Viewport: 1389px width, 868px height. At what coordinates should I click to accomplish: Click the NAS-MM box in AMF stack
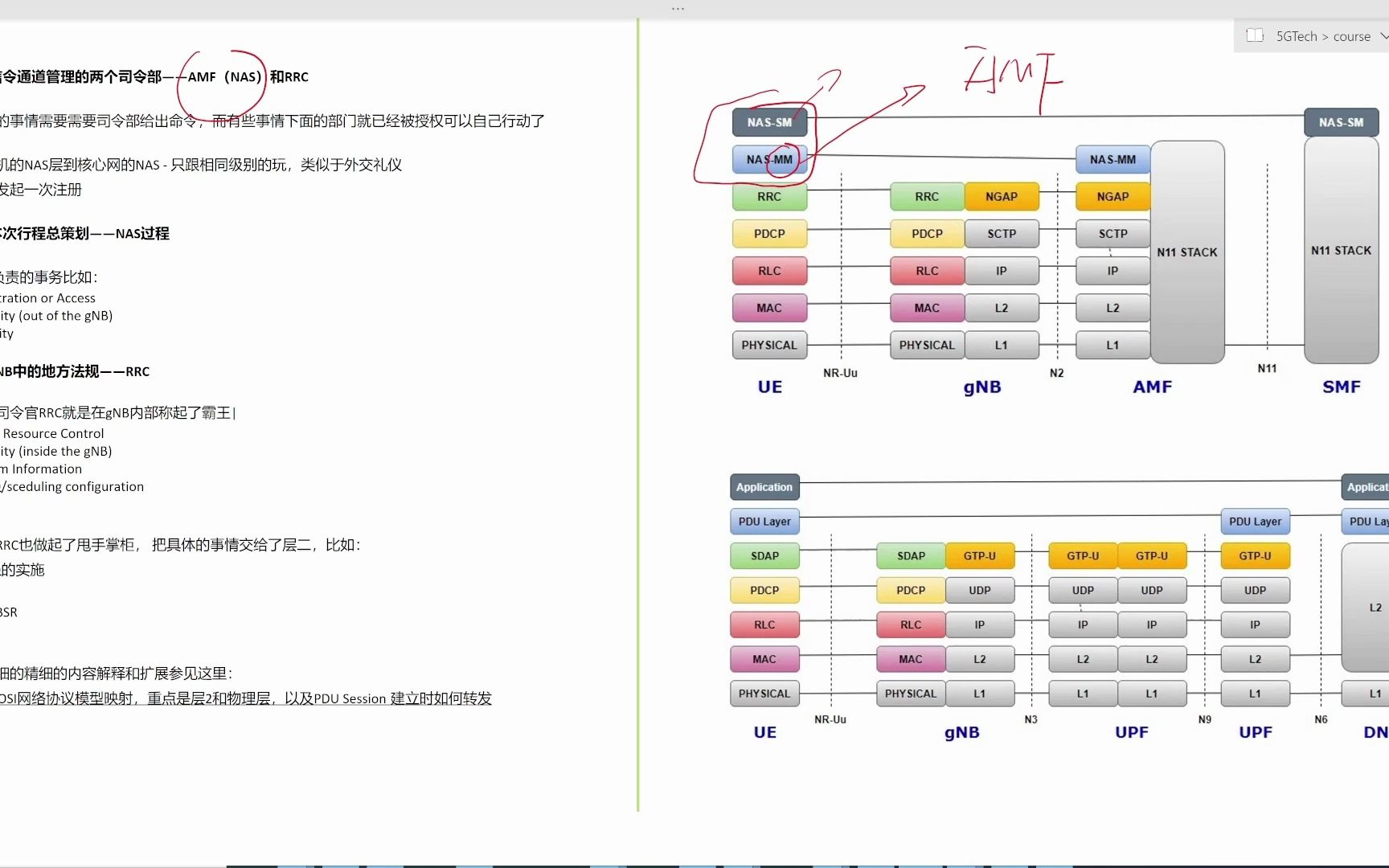click(x=1112, y=159)
